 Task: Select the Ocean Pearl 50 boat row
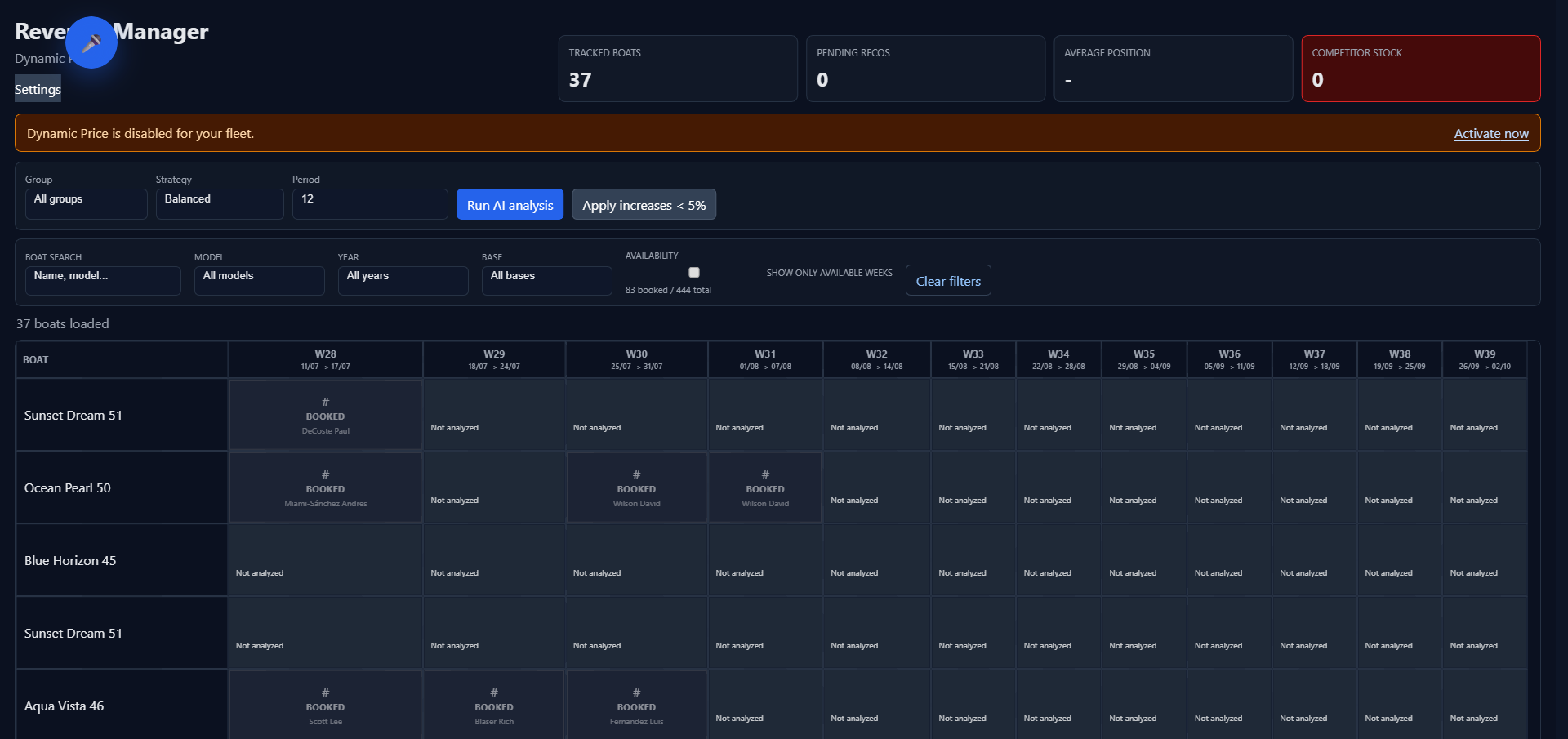pos(122,487)
